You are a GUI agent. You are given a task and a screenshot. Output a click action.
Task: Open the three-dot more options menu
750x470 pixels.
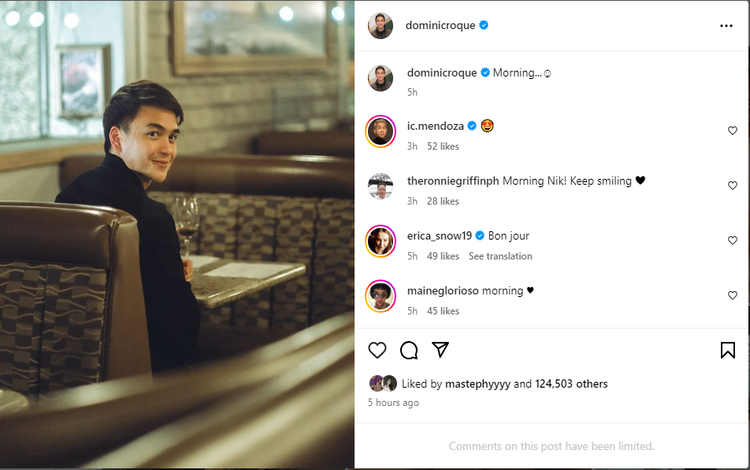(726, 26)
